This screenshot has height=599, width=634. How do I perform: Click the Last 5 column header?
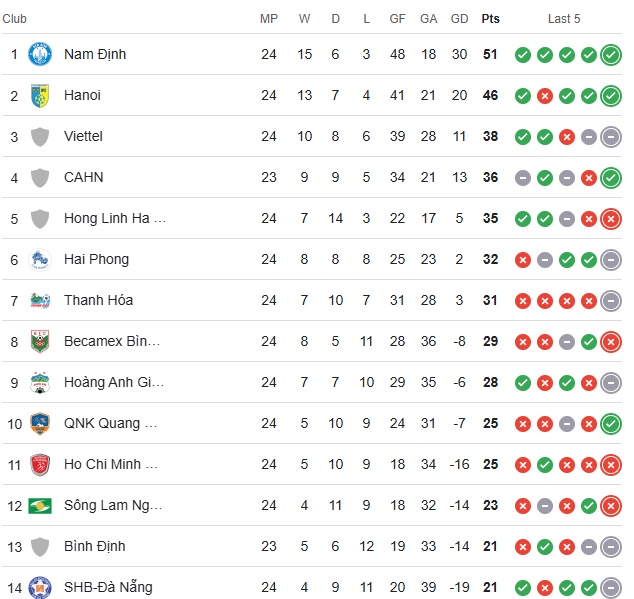pos(564,19)
